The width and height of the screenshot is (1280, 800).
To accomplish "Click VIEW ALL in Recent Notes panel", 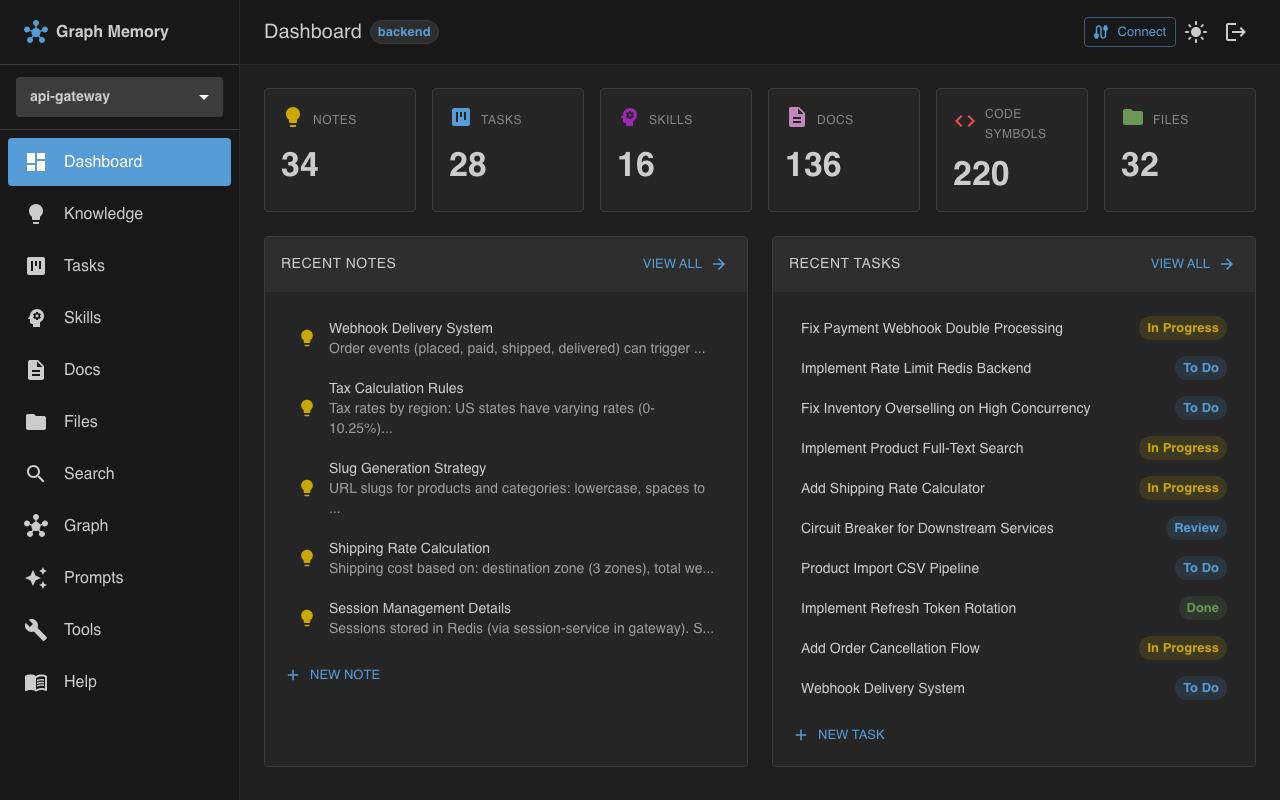I will coord(684,263).
